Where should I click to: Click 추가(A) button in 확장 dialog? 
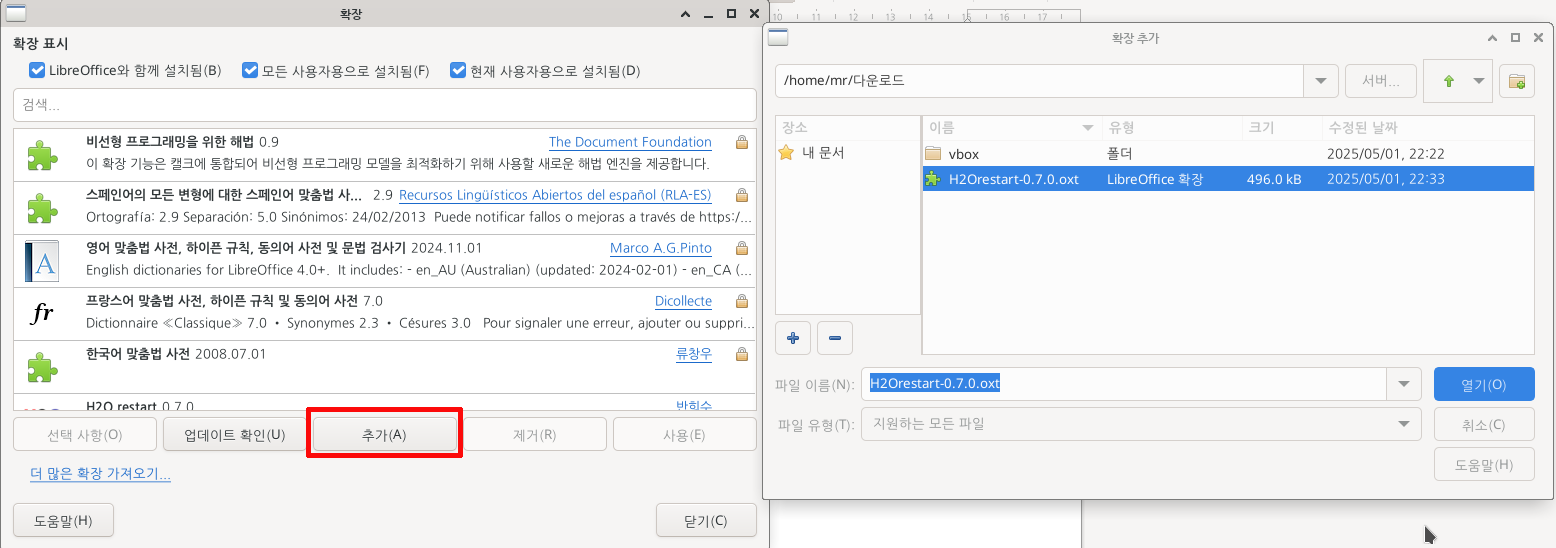pos(385,435)
